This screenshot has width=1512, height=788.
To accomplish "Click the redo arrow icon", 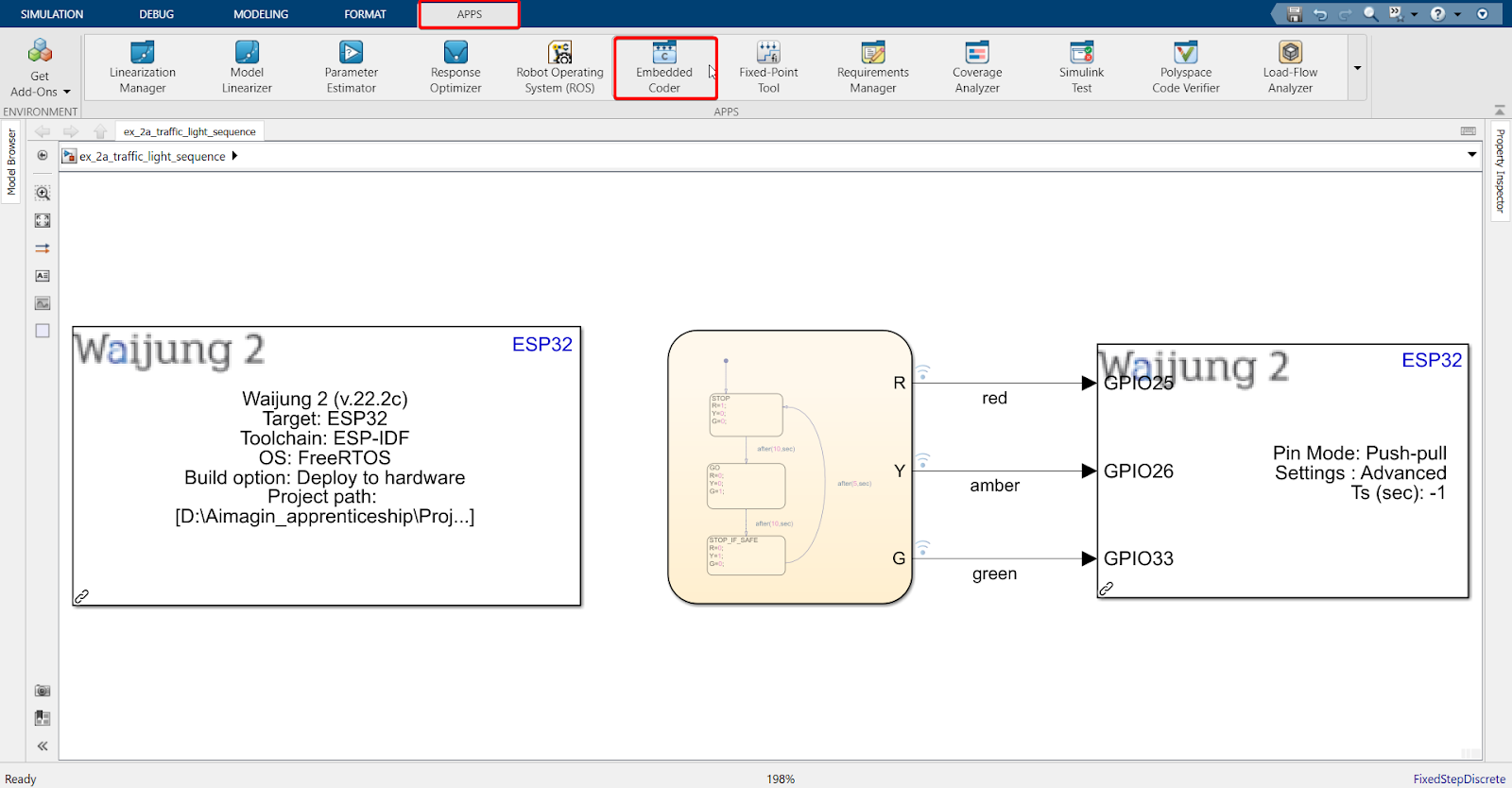I will (1345, 14).
